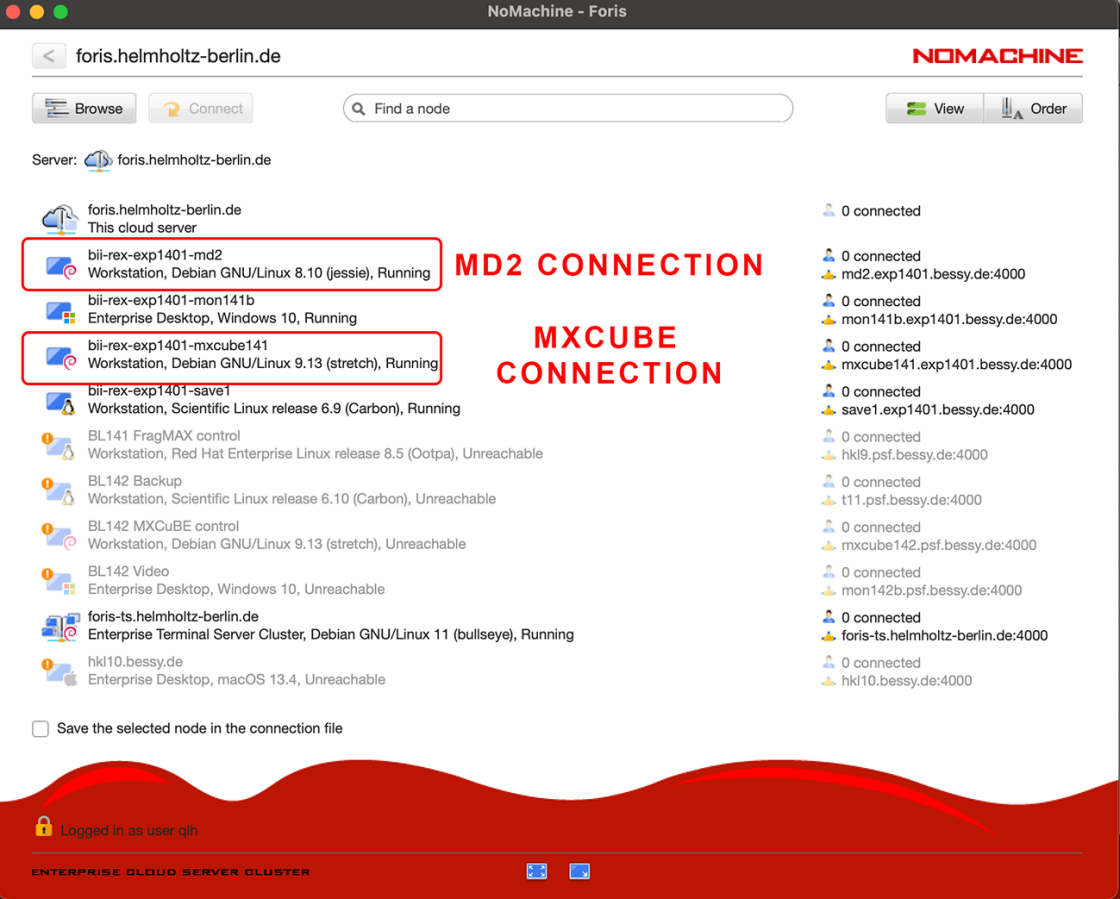Select the bii-rex-exp1401-mxcube141 node icon
Screen dimensions: 1120x899
pos(61,357)
